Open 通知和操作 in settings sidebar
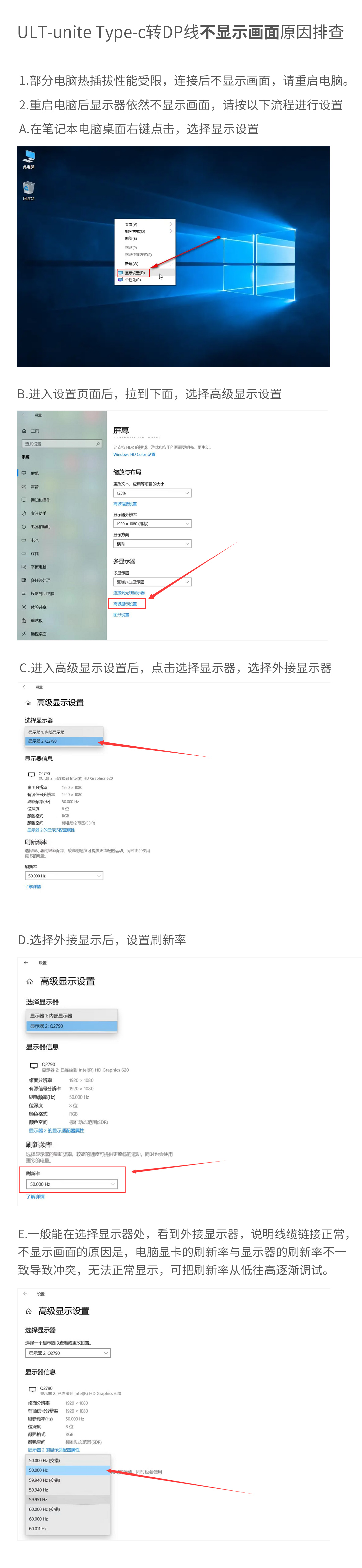Image resolution: width=362 pixels, height=1568 pixels. (x=36, y=500)
